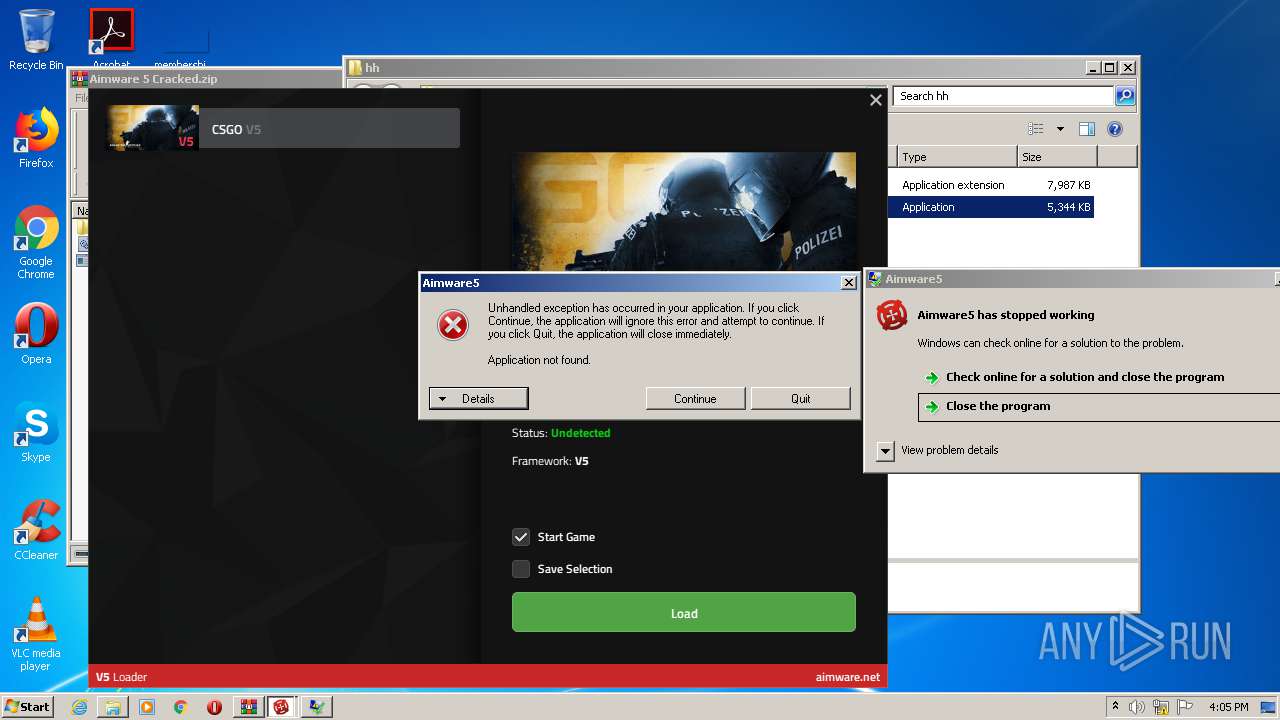This screenshot has width=1280, height=720.
Task: Close the Aimware5 exception dialog
Action: pos(848,283)
